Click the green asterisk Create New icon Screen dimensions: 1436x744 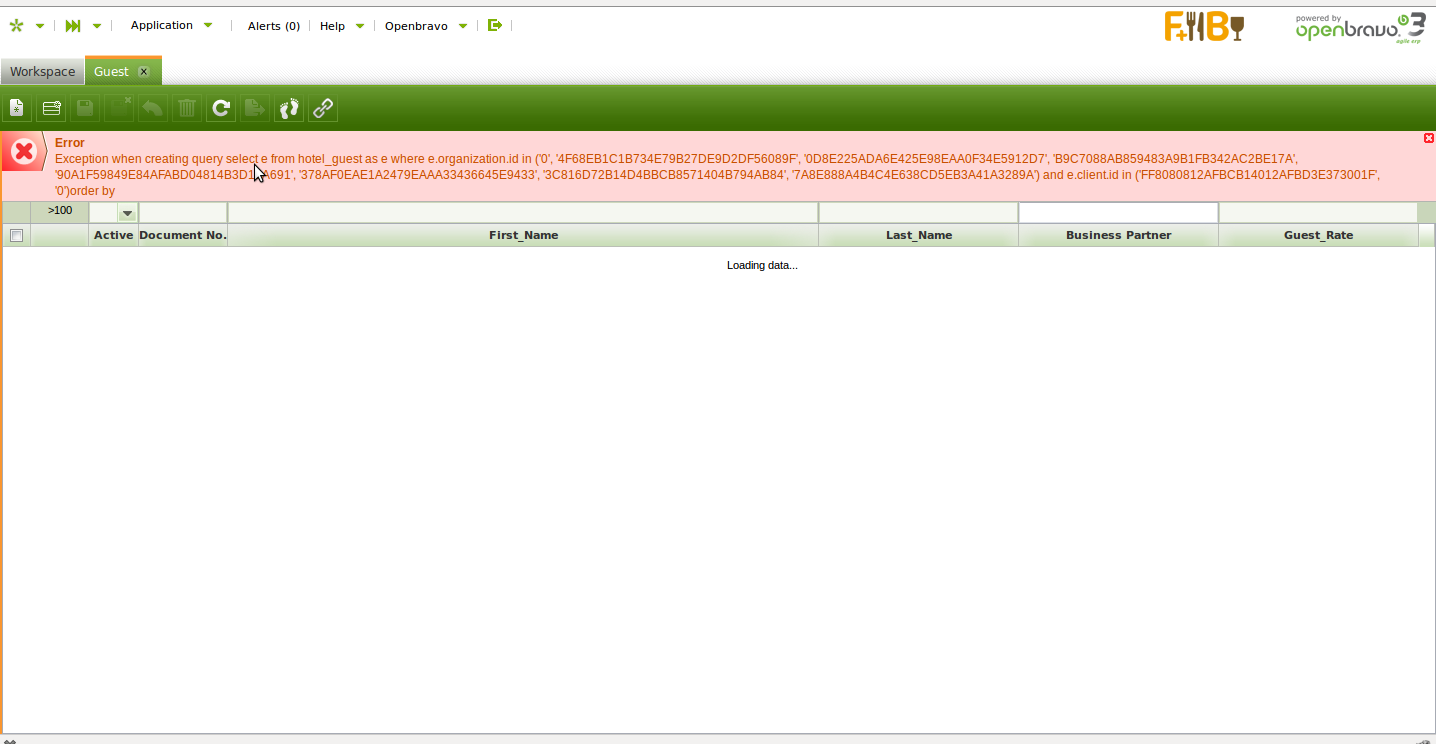[x=16, y=26]
